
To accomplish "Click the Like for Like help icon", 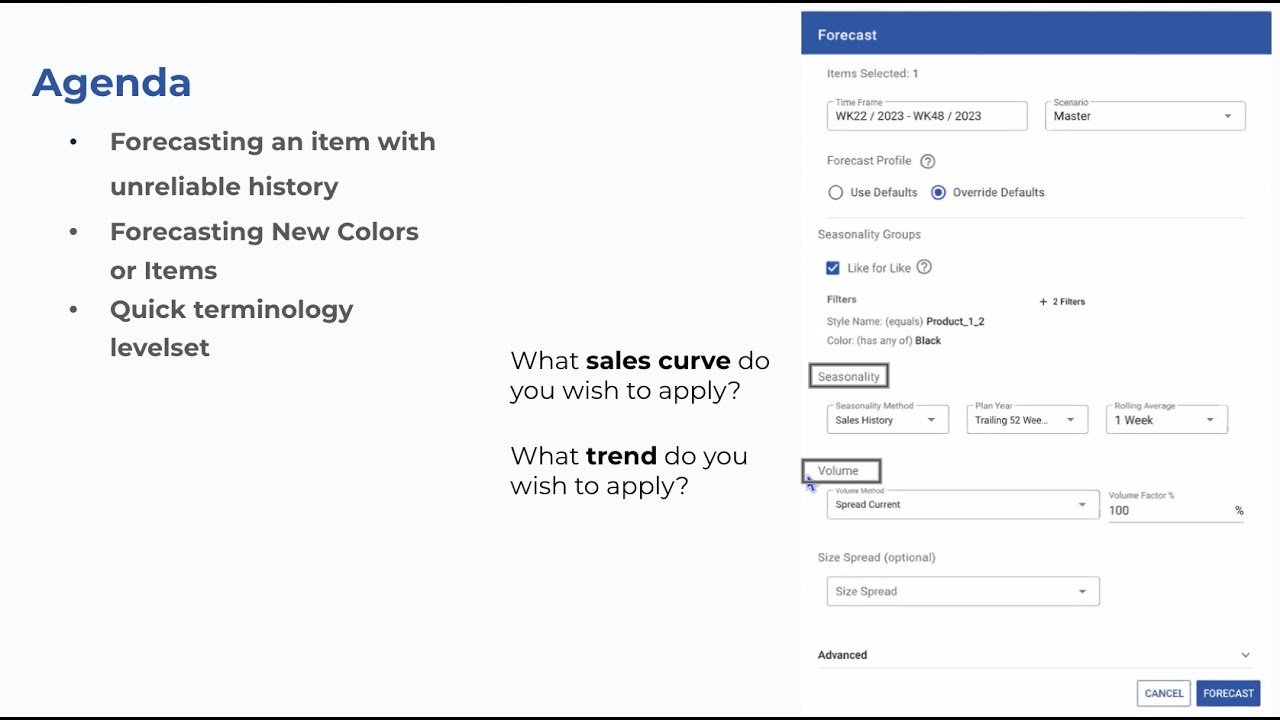I will click(x=924, y=267).
